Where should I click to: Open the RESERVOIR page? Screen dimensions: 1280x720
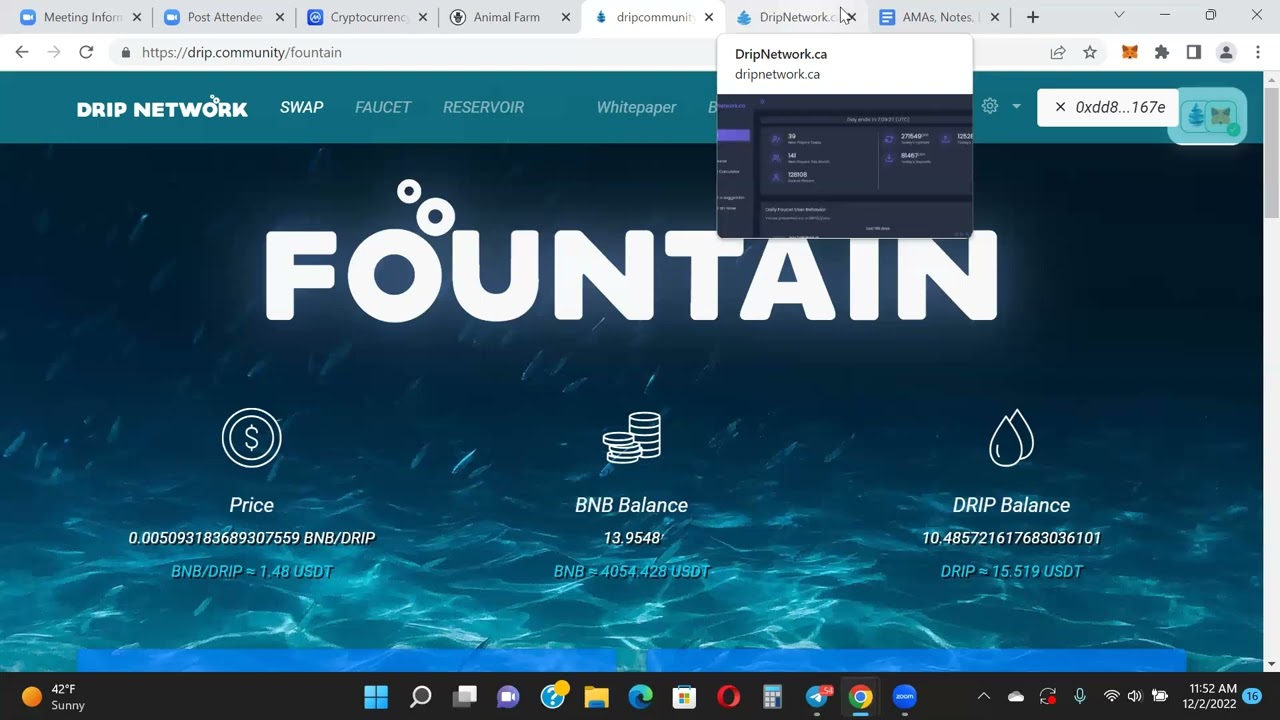pyautogui.click(x=483, y=107)
